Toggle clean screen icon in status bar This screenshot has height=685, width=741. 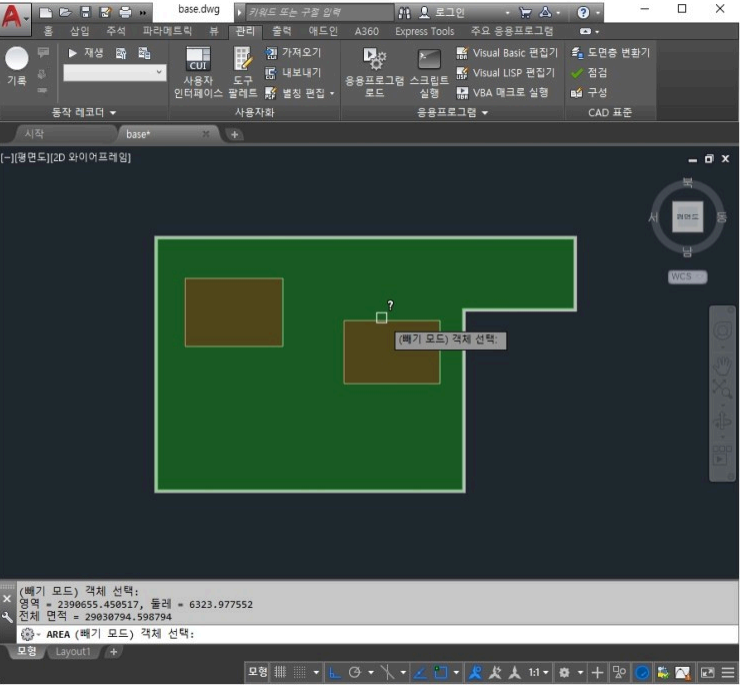pyautogui.click(x=707, y=672)
